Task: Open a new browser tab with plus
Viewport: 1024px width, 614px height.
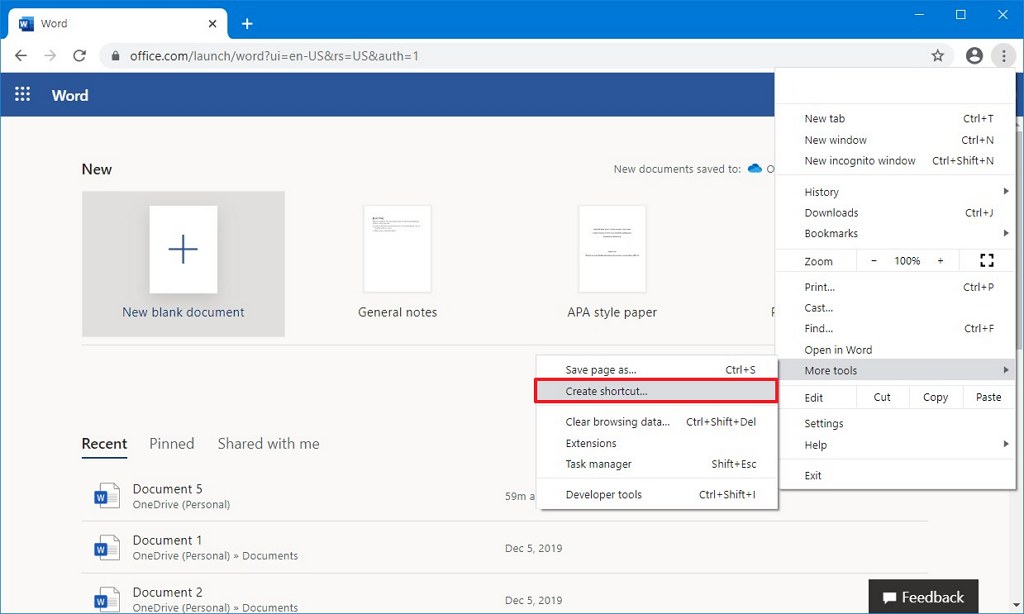Action: 247,24
